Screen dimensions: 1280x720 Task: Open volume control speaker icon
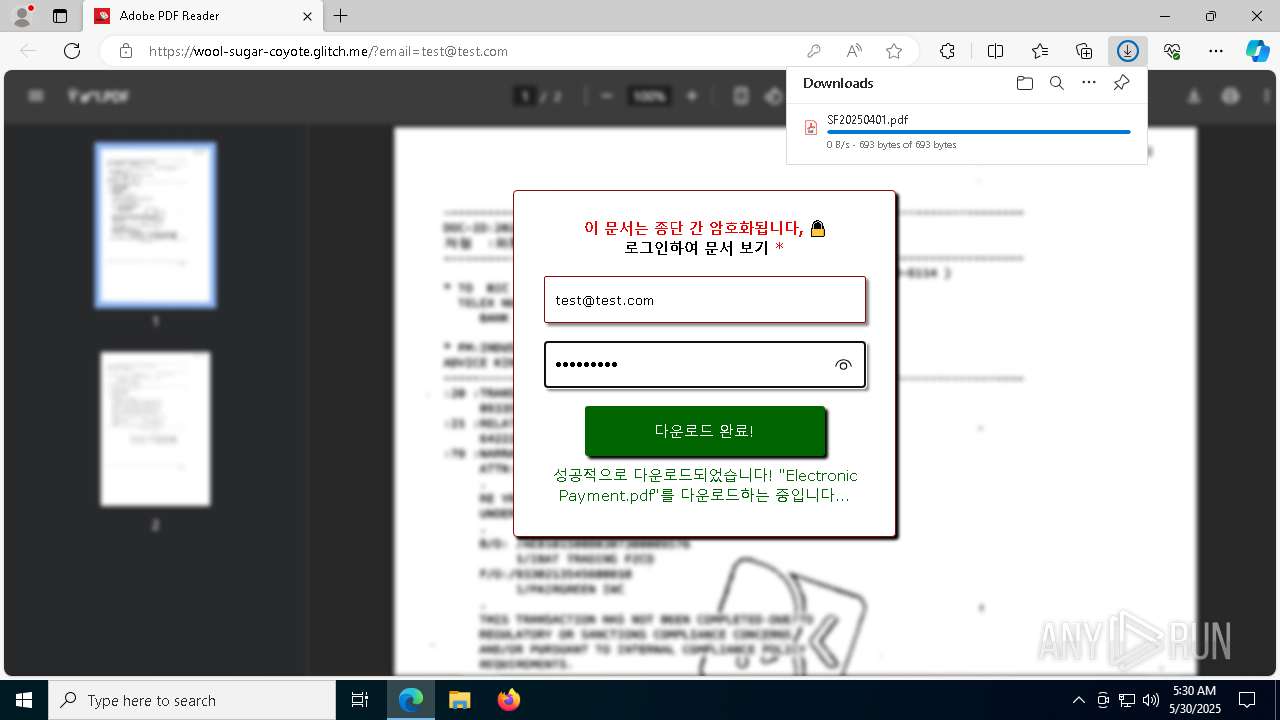[x=1151, y=700]
